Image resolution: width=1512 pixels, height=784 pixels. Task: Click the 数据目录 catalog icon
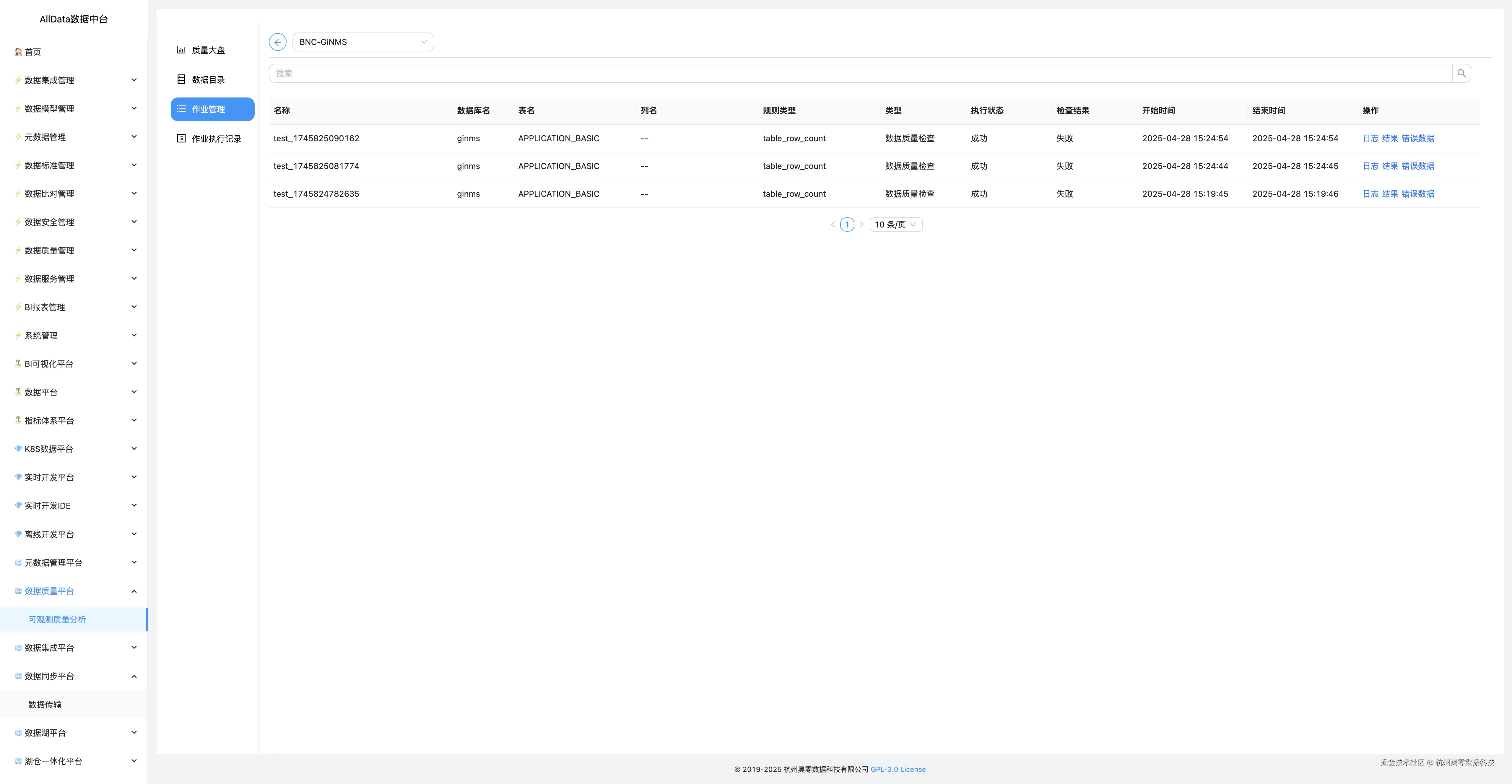pyautogui.click(x=181, y=79)
